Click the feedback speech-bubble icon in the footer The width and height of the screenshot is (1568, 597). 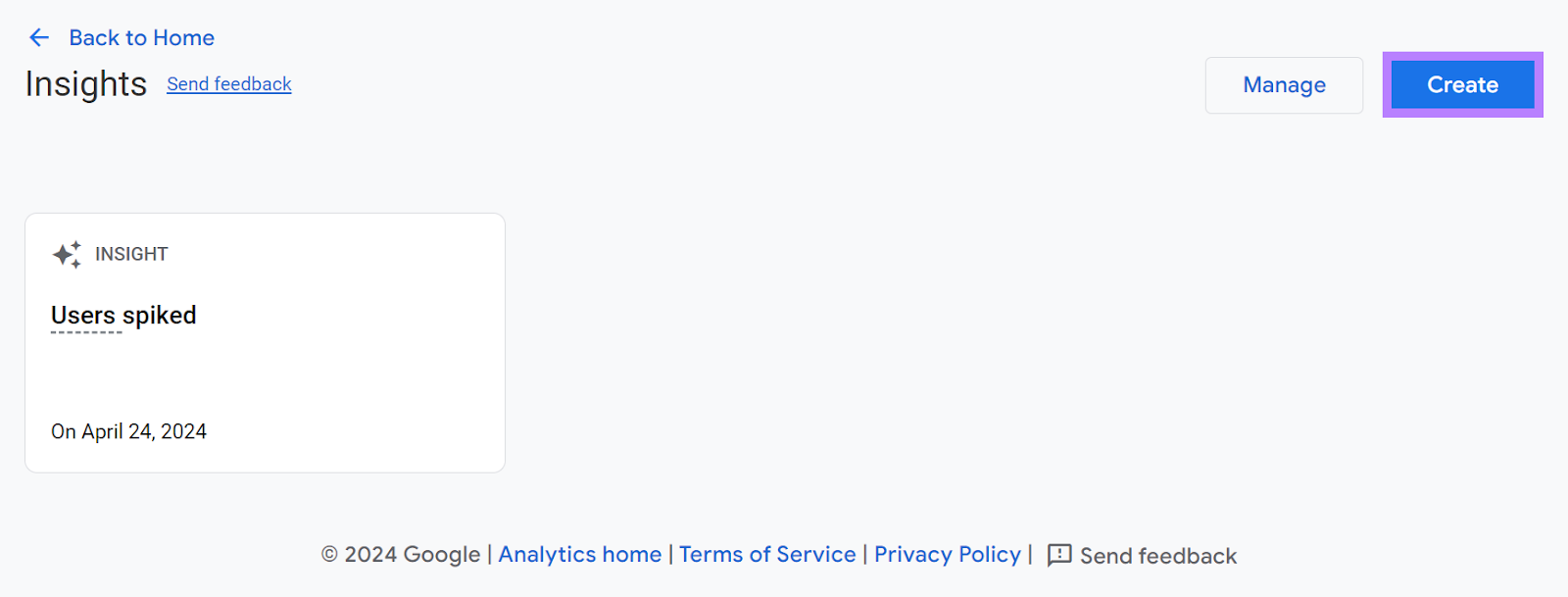click(1058, 555)
